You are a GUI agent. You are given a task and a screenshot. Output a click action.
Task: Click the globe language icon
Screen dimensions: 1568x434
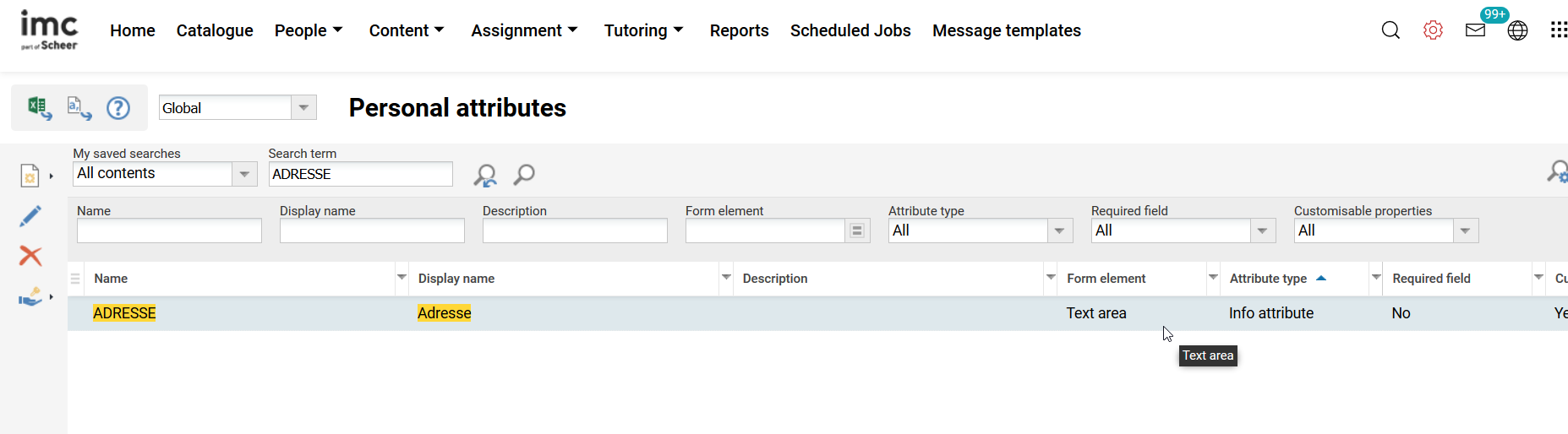[x=1517, y=30]
